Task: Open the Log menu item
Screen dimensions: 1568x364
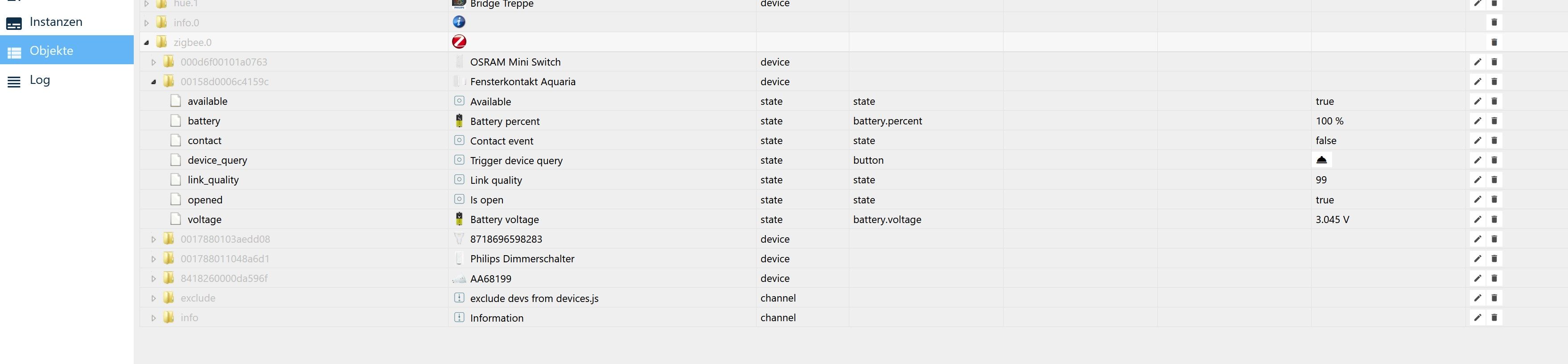Action: tap(40, 80)
